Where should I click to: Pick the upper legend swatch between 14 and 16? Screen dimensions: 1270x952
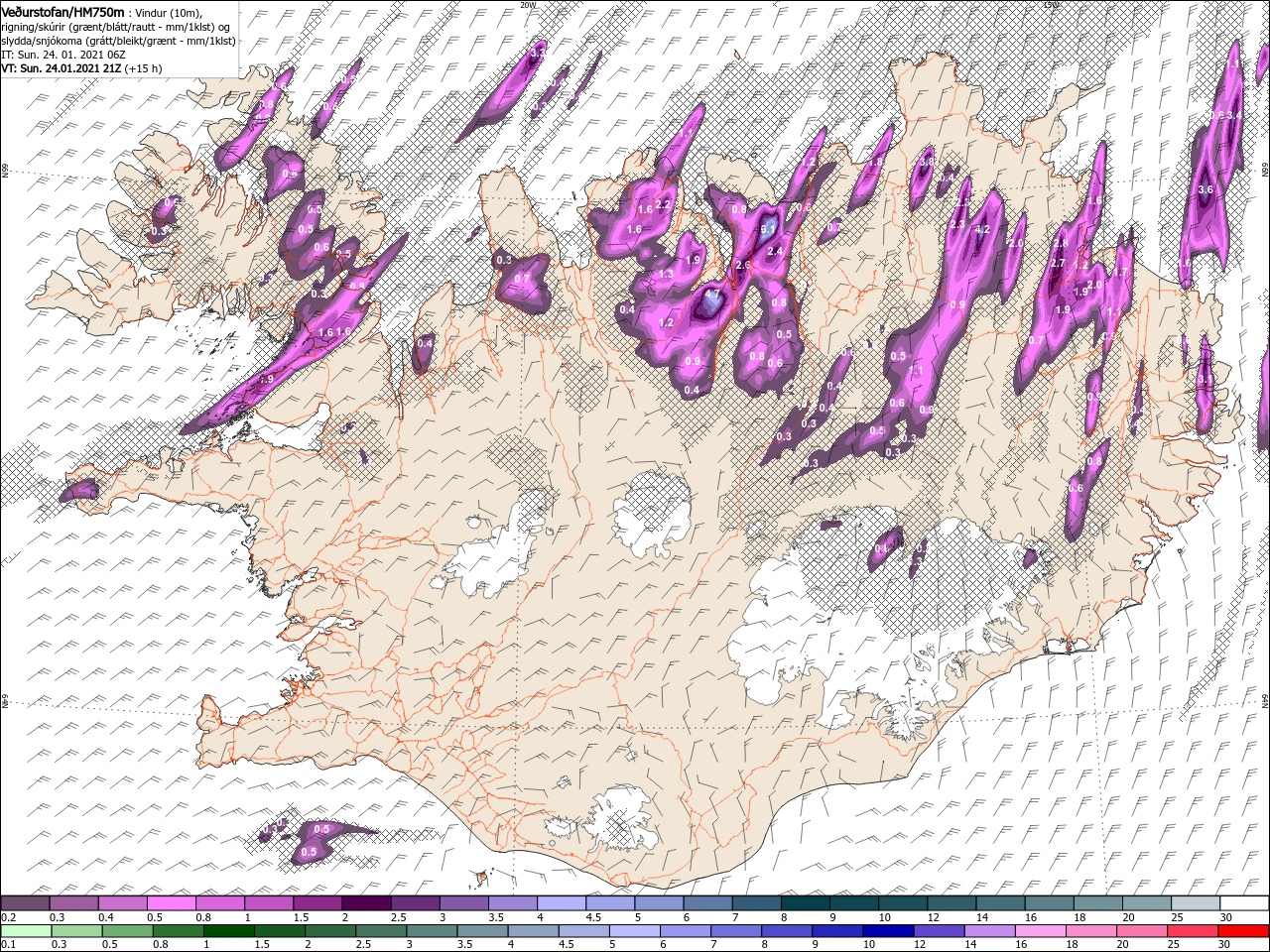click(x=1000, y=903)
